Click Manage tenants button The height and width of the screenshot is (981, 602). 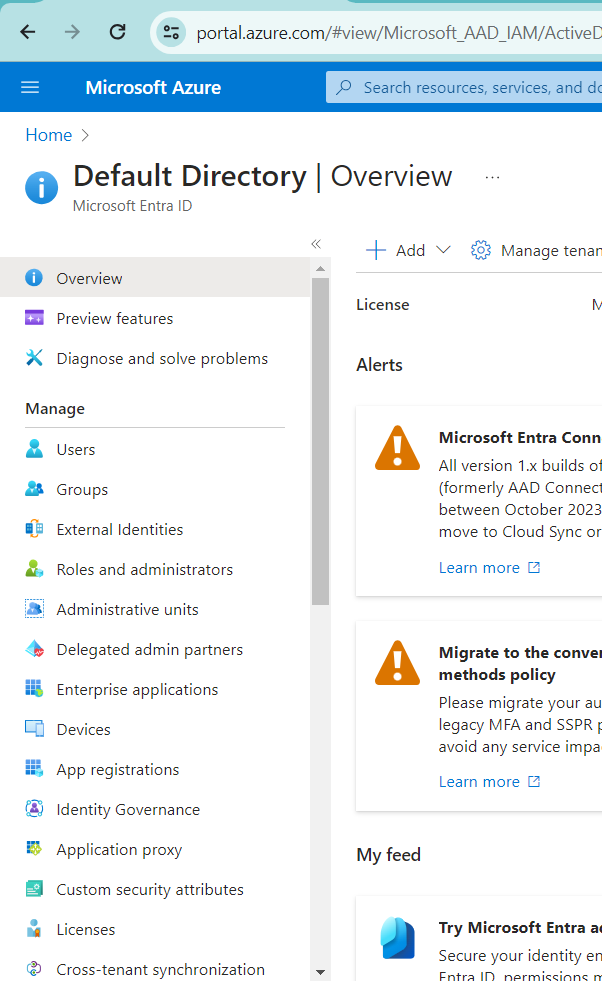pos(537,250)
